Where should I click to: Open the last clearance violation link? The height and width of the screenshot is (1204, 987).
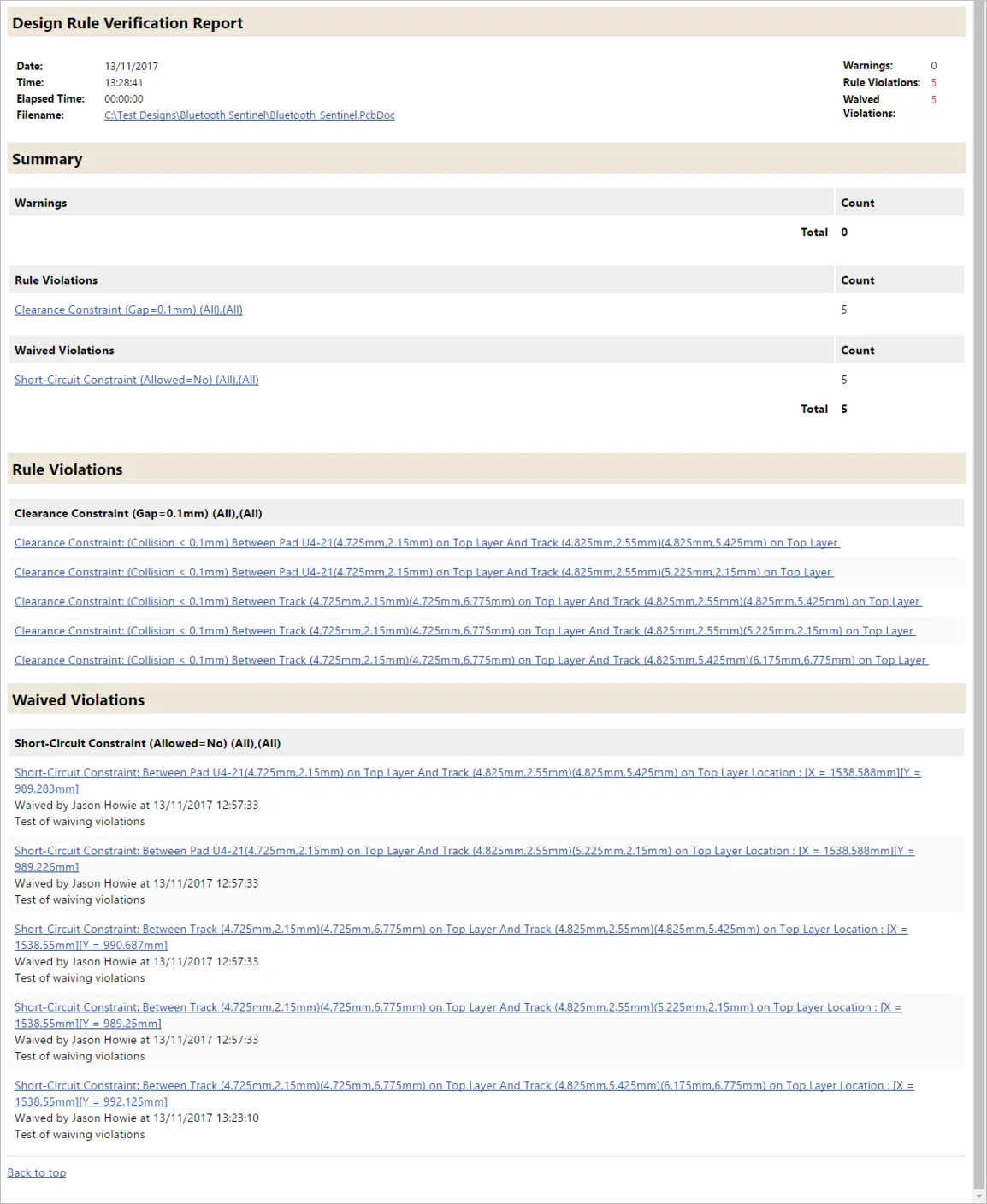[470, 659]
